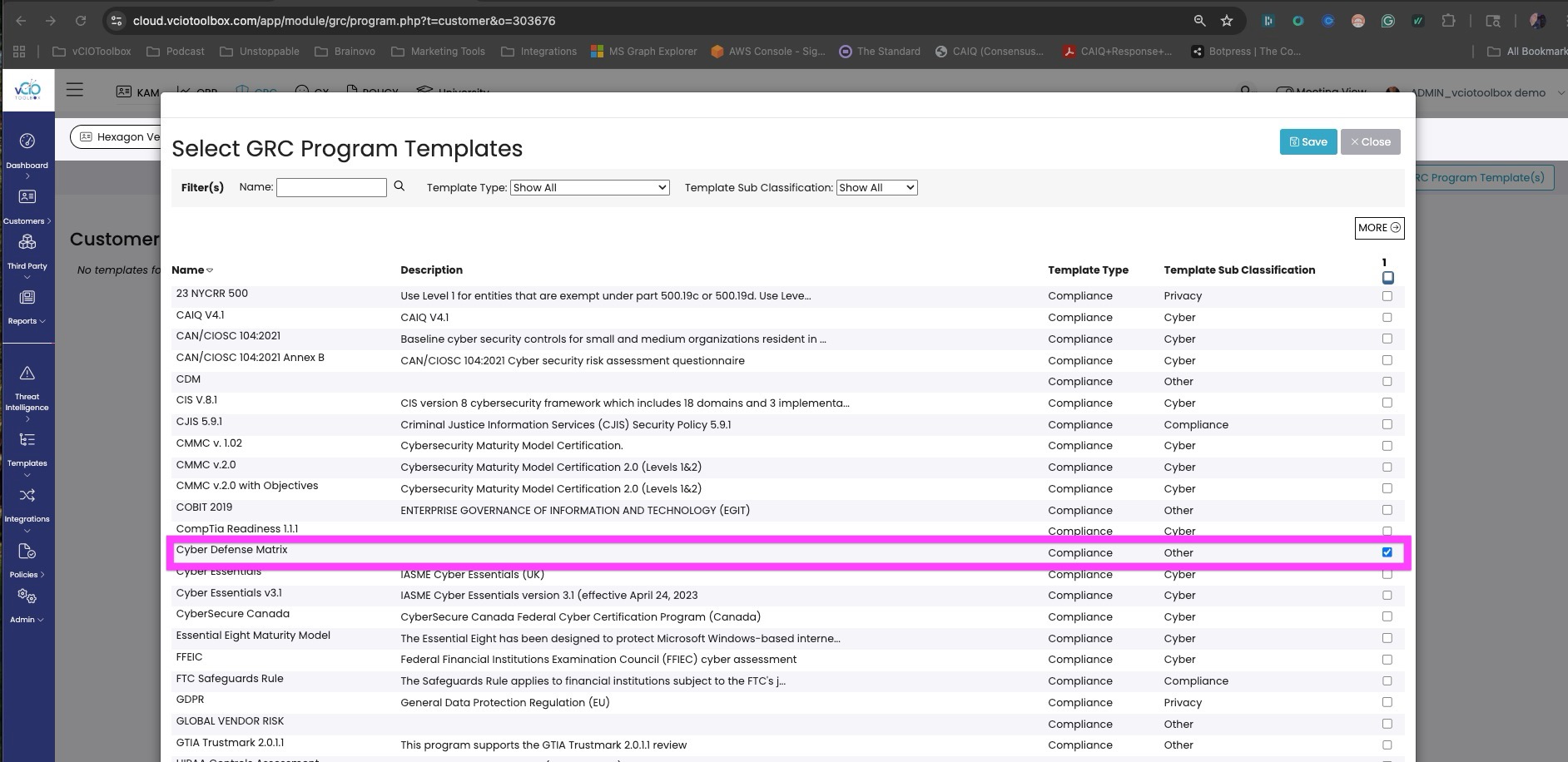Check the COBIT 2019 checkbox
1568x762 pixels.
(1387, 510)
